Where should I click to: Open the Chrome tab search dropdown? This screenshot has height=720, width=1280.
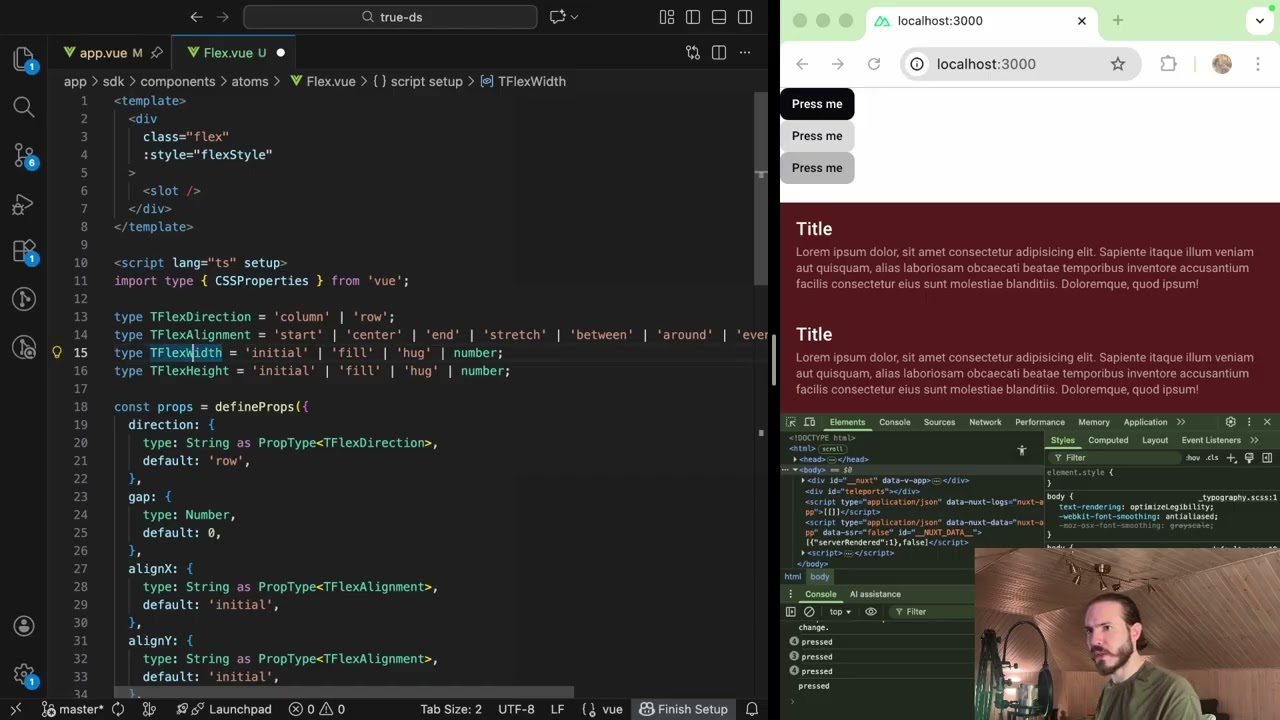pyautogui.click(x=1260, y=21)
